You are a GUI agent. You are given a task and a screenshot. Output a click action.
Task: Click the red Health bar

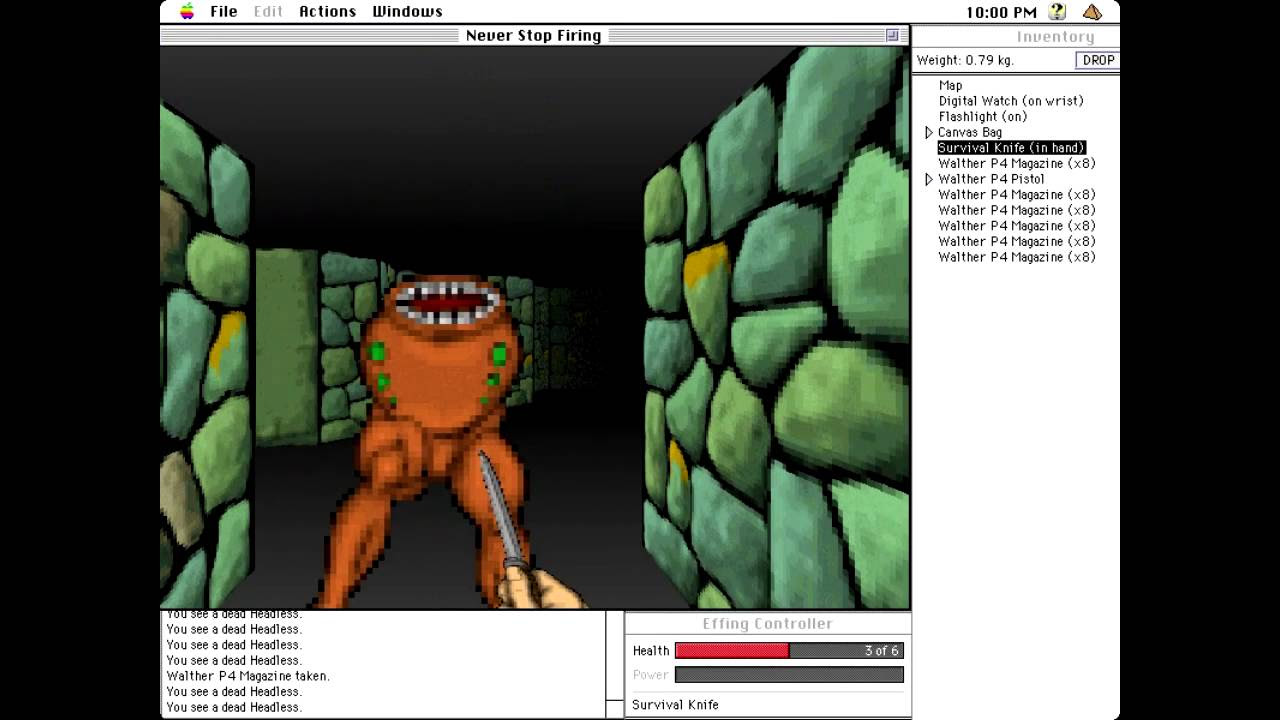(732, 651)
